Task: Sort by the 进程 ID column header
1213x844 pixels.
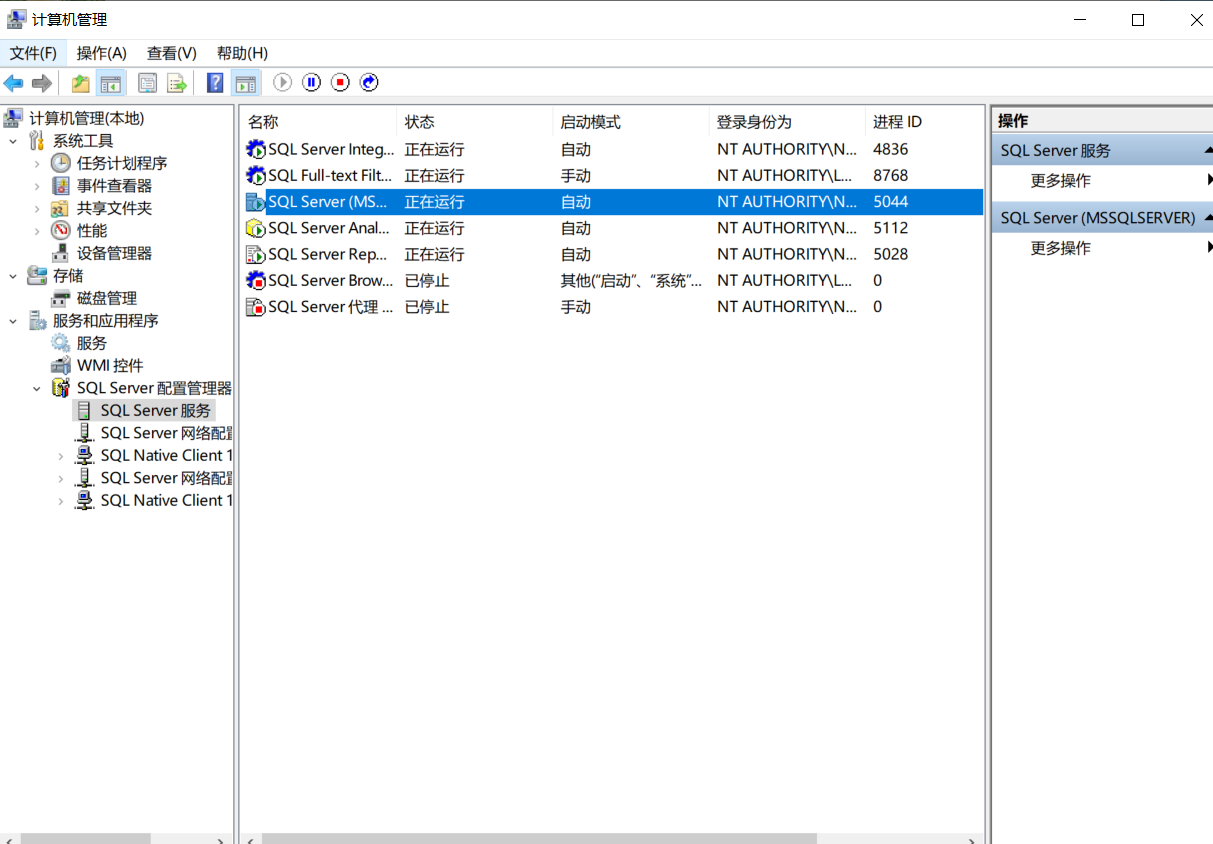Action: 923,122
